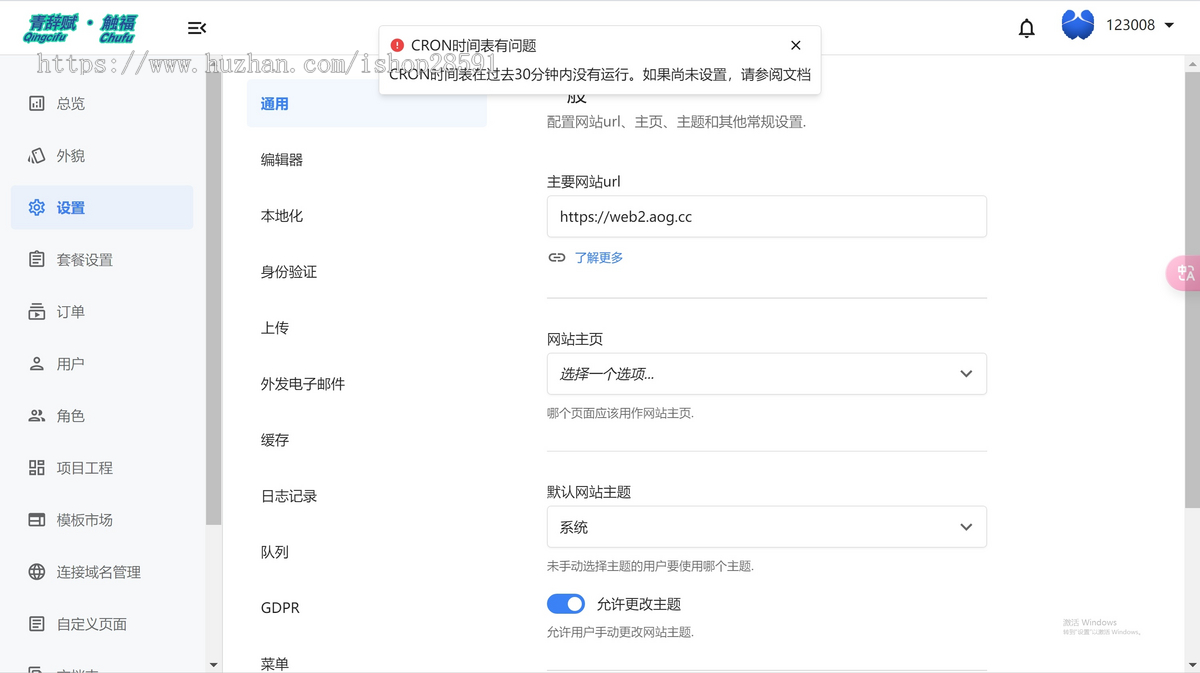Click the 自定义页面 document icon
The image size is (1200, 673).
[x=37, y=623]
